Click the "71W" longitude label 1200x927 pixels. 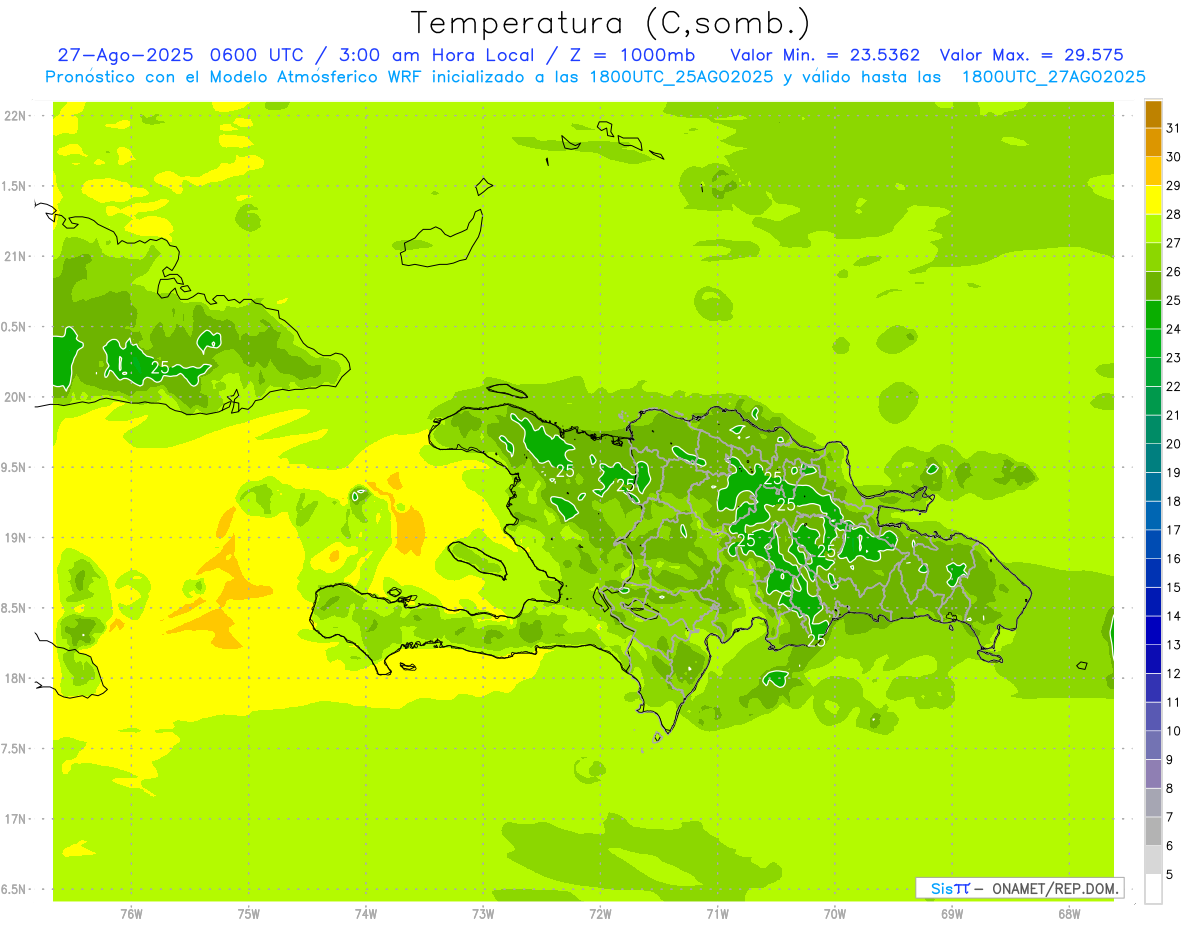point(717,914)
